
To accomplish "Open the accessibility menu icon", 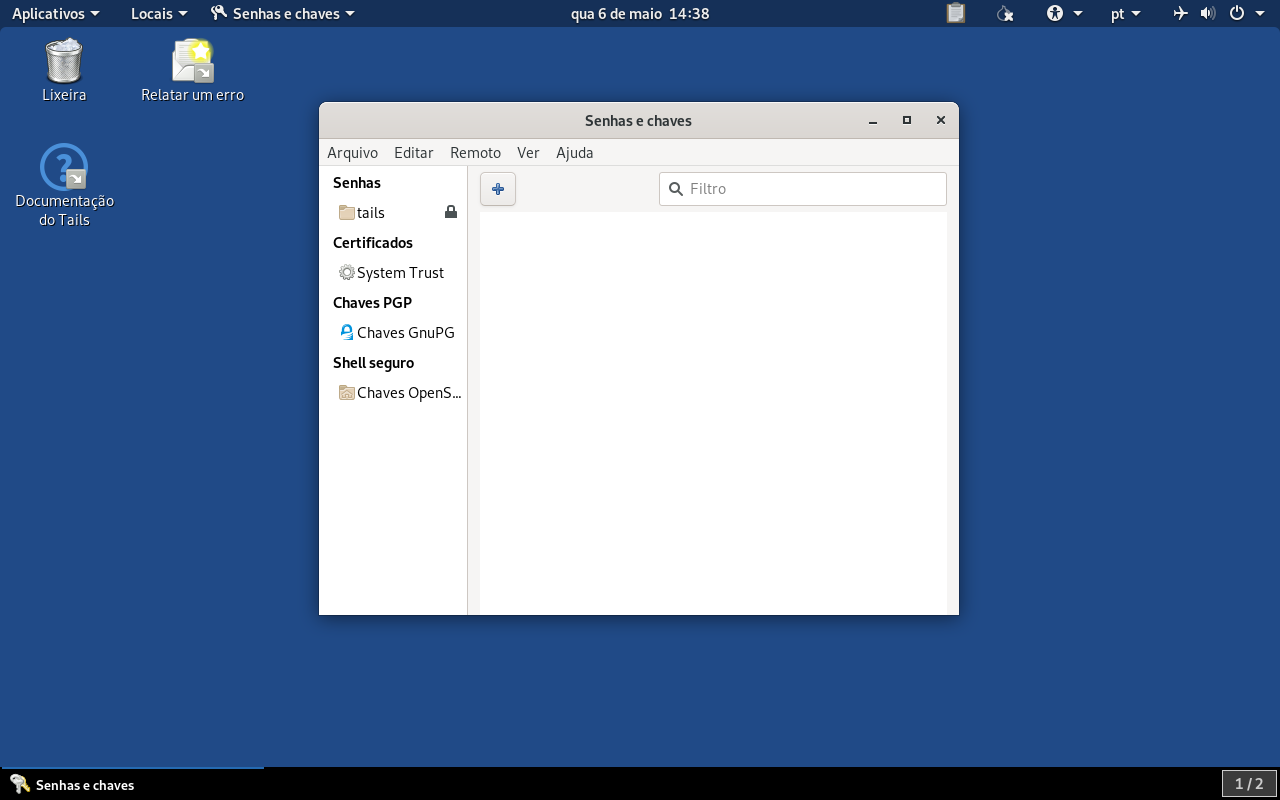I will pos(1065,14).
